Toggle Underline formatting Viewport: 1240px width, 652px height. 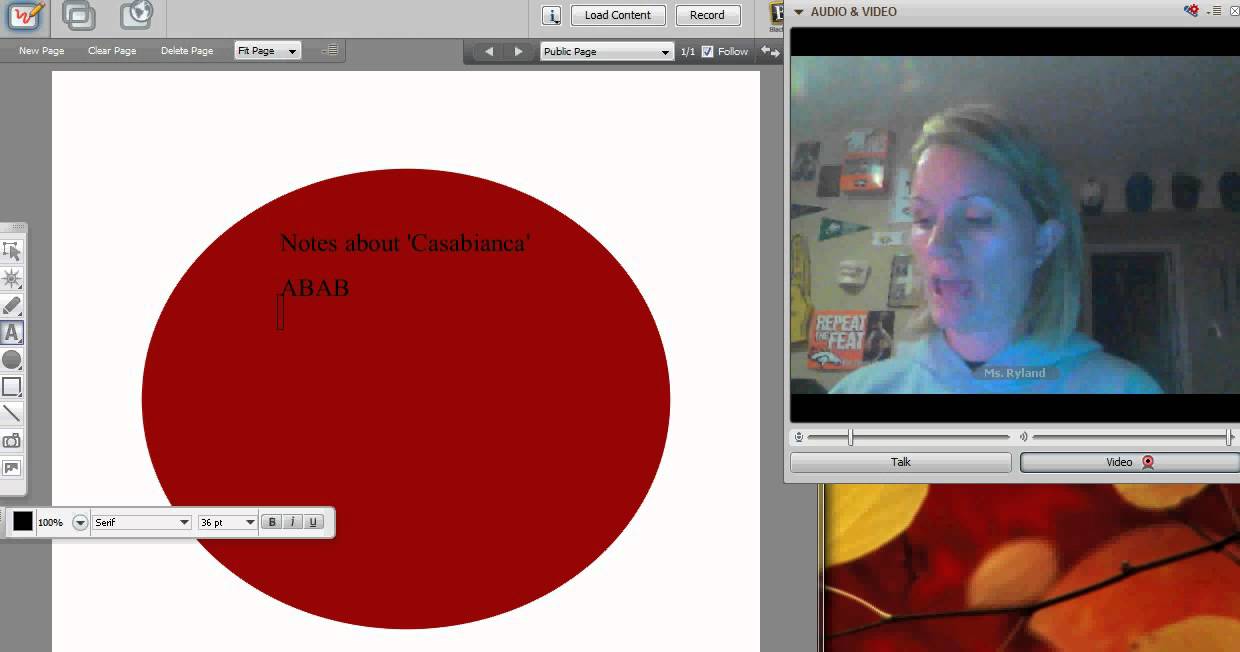313,522
